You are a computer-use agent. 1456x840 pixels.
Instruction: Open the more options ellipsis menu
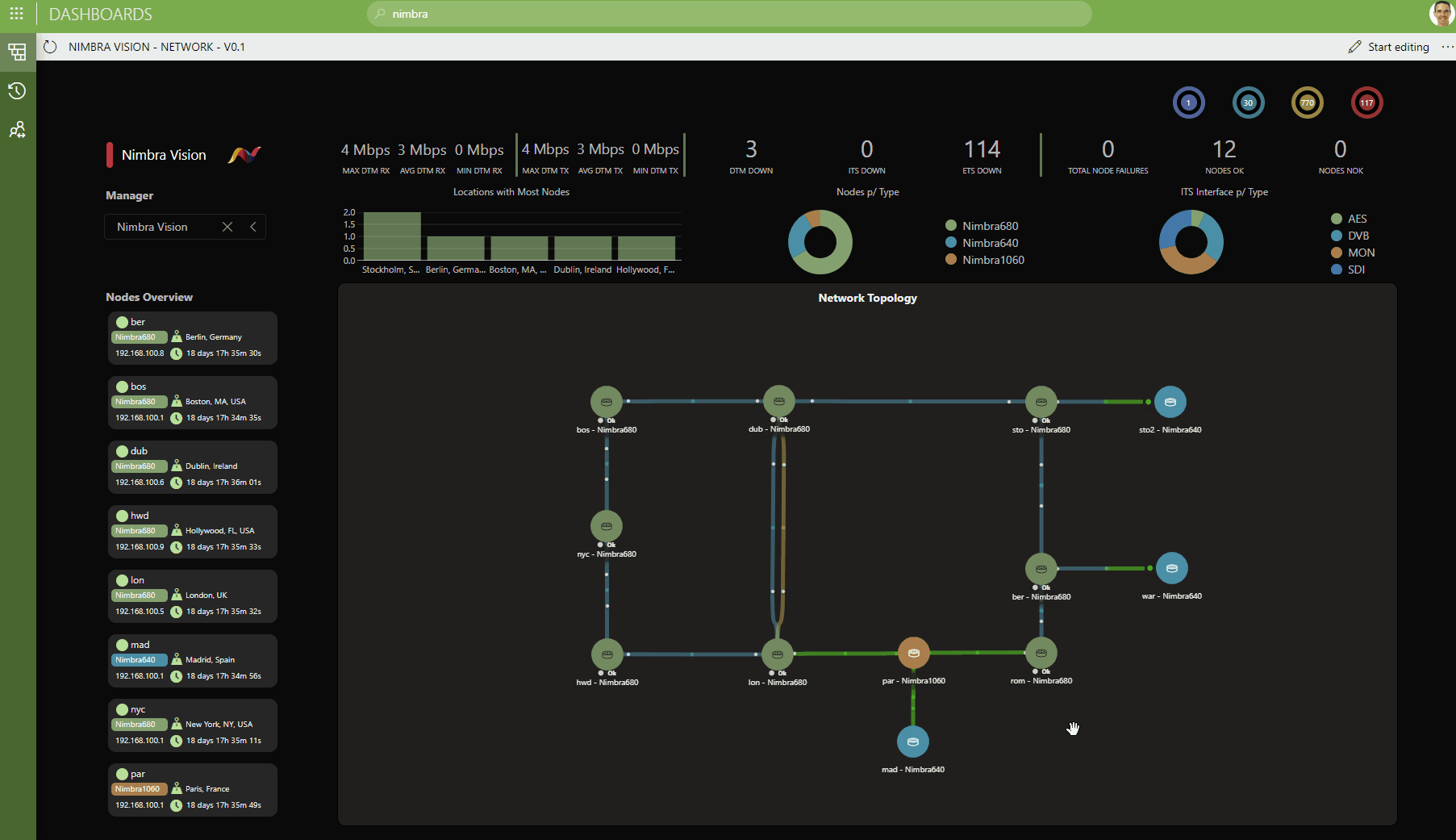1447,47
